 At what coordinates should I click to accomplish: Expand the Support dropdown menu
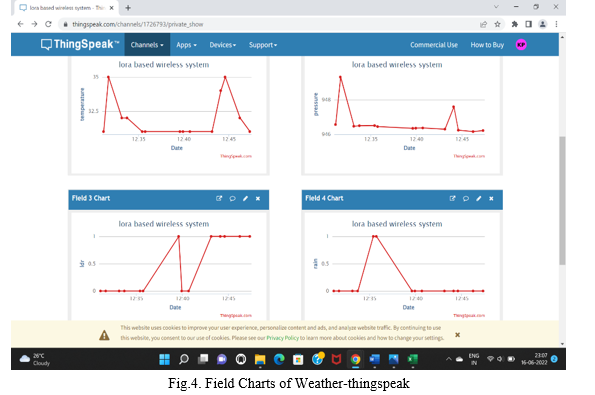tap(263, 45)
